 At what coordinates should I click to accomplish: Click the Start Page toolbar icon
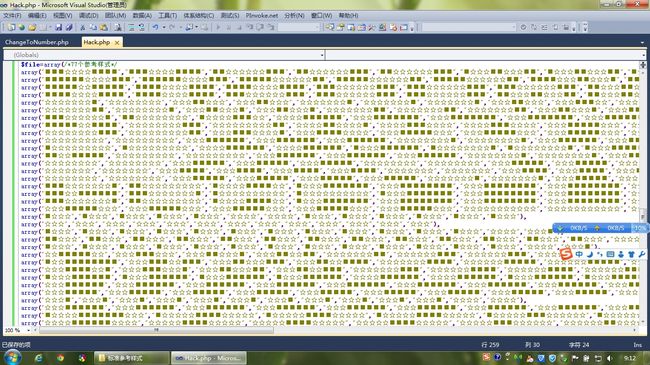(x=382, y=27)
